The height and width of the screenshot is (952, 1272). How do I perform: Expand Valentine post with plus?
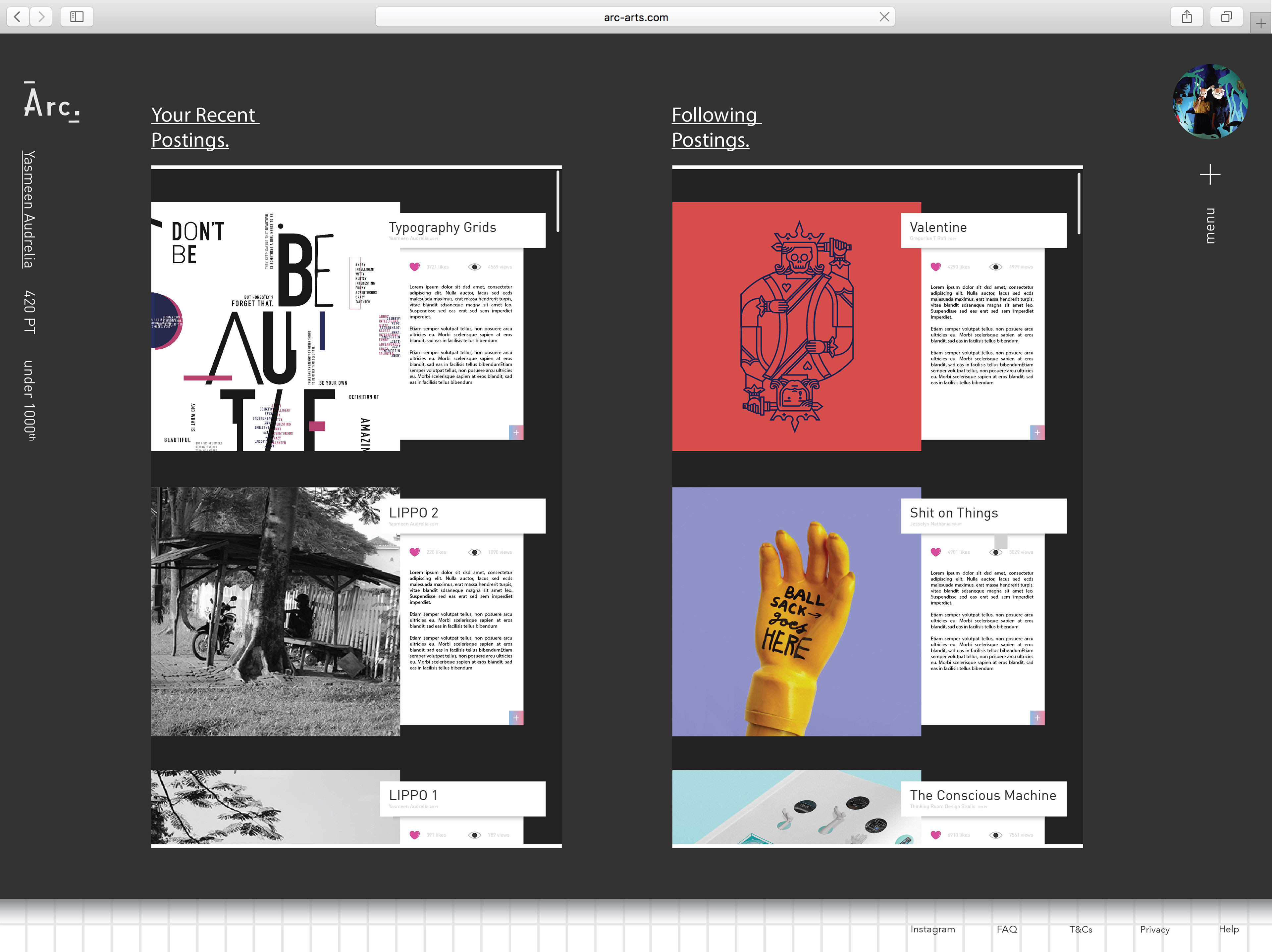(x=1037, y=432)
